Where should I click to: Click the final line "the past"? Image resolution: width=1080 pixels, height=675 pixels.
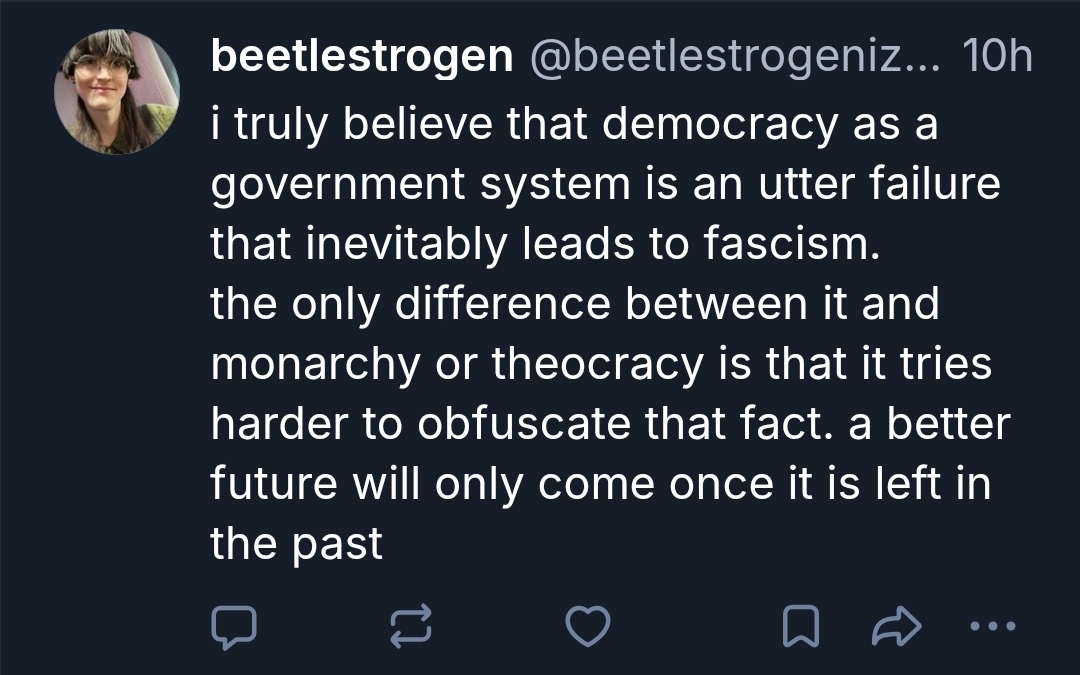pos(296,545)
